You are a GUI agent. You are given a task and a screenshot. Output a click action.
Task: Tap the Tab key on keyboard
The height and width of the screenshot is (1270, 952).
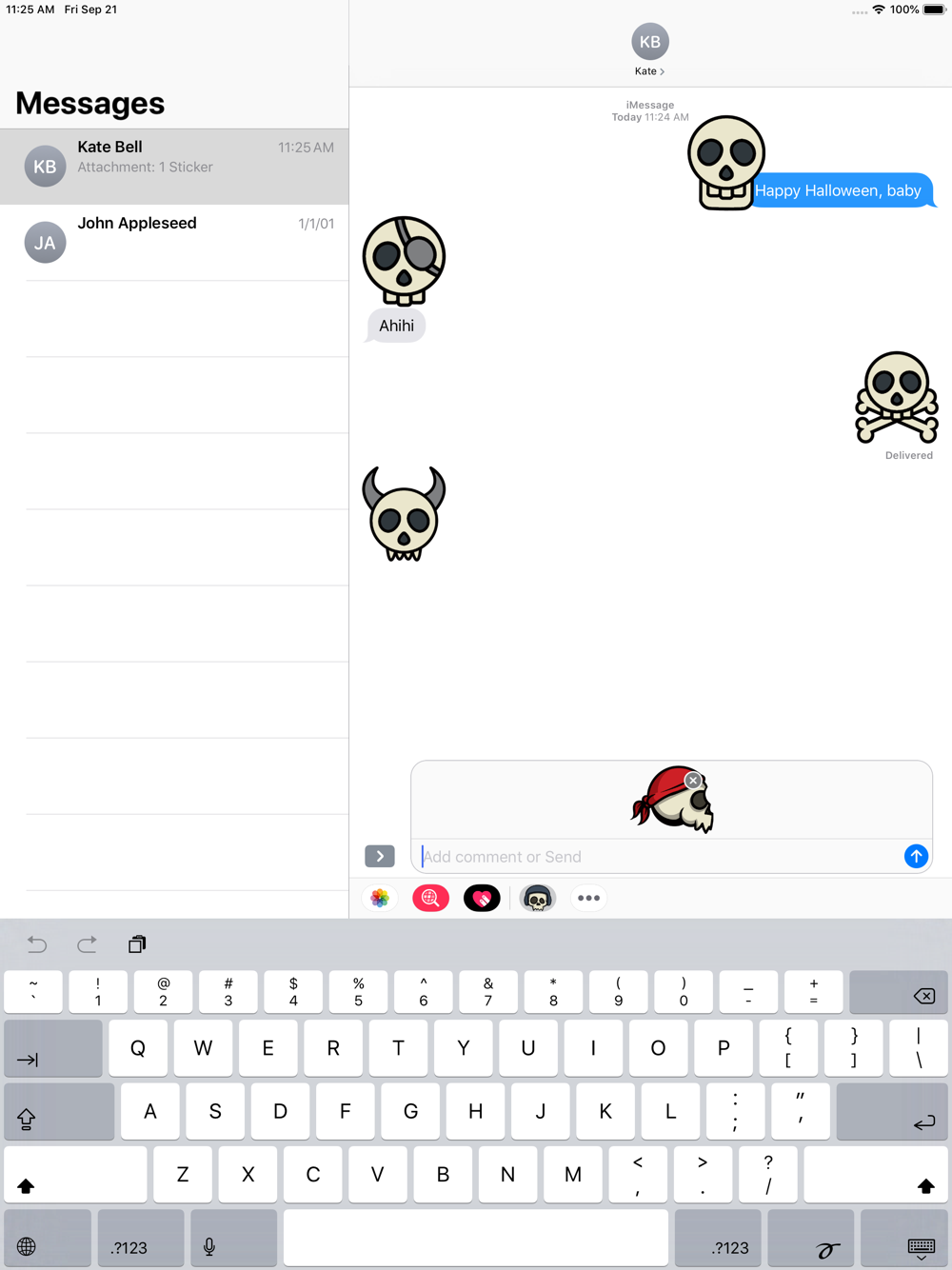[x=53, y=1049]
